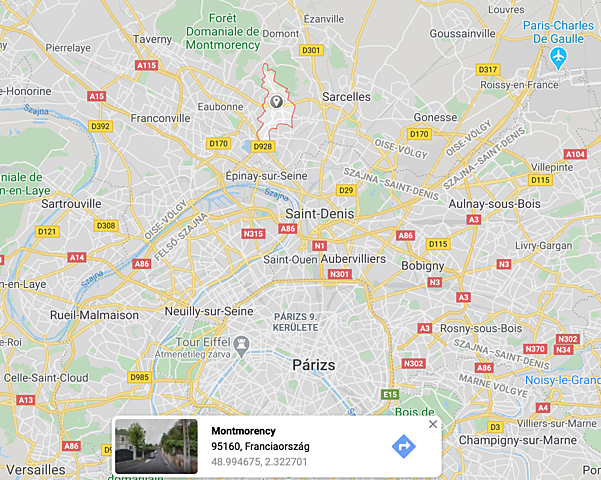This screenshot has width=601, height=480.
Task: Click the A115 highway shield
Action: tap(147, 65)
